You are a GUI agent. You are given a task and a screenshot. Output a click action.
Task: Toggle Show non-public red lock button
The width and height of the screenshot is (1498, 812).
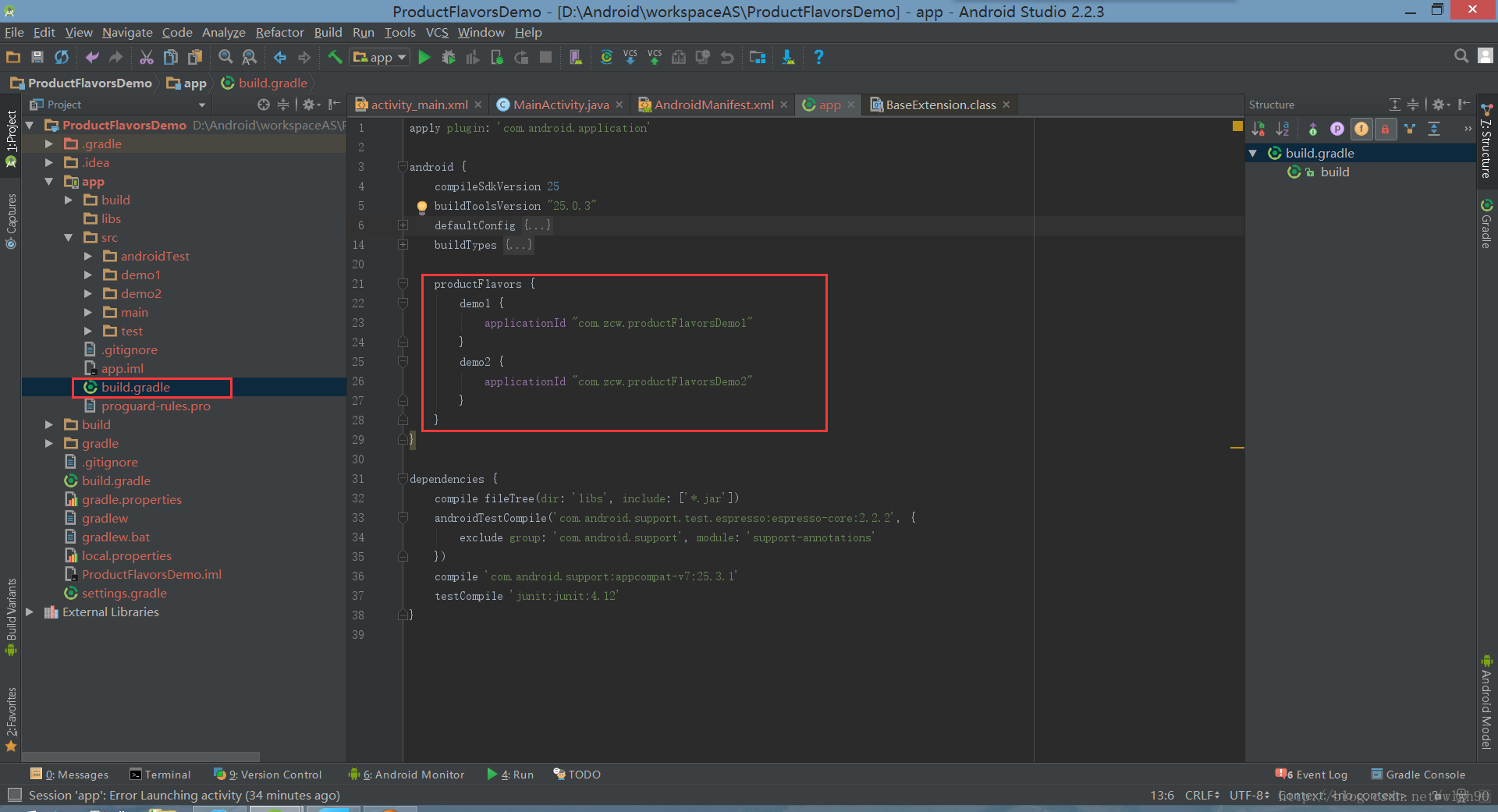[x=1386, y=129]
